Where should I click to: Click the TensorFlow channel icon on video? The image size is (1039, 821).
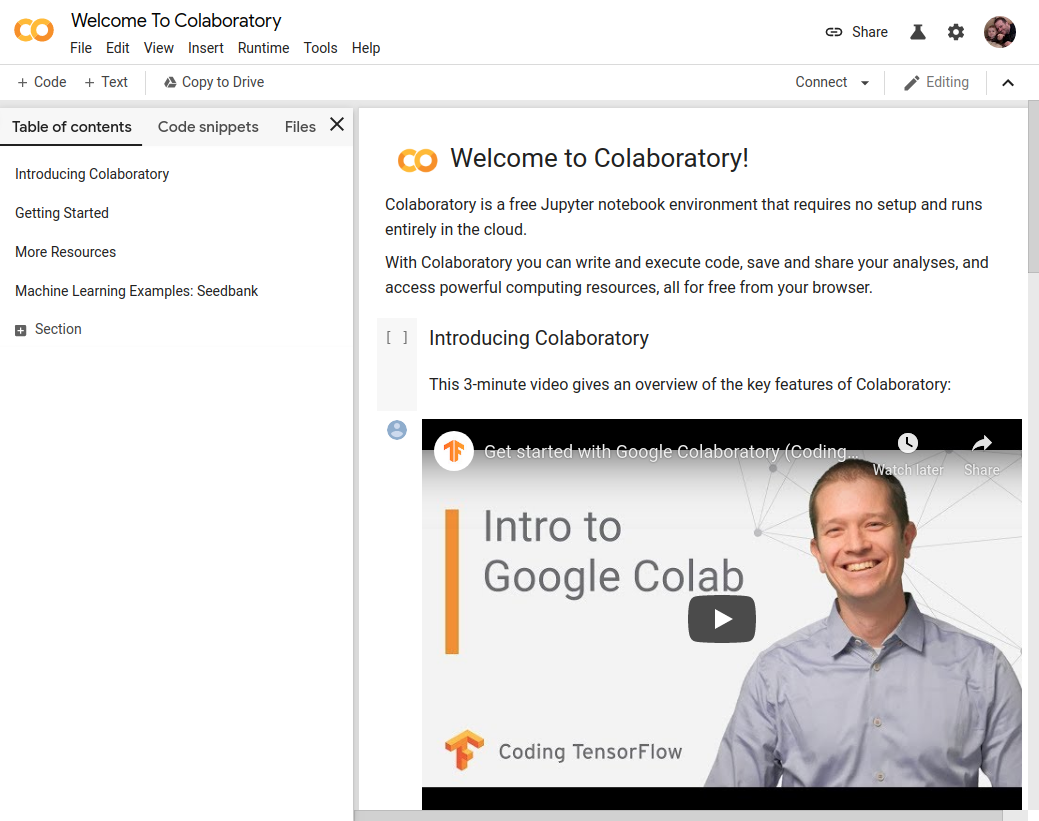(455, 451)
